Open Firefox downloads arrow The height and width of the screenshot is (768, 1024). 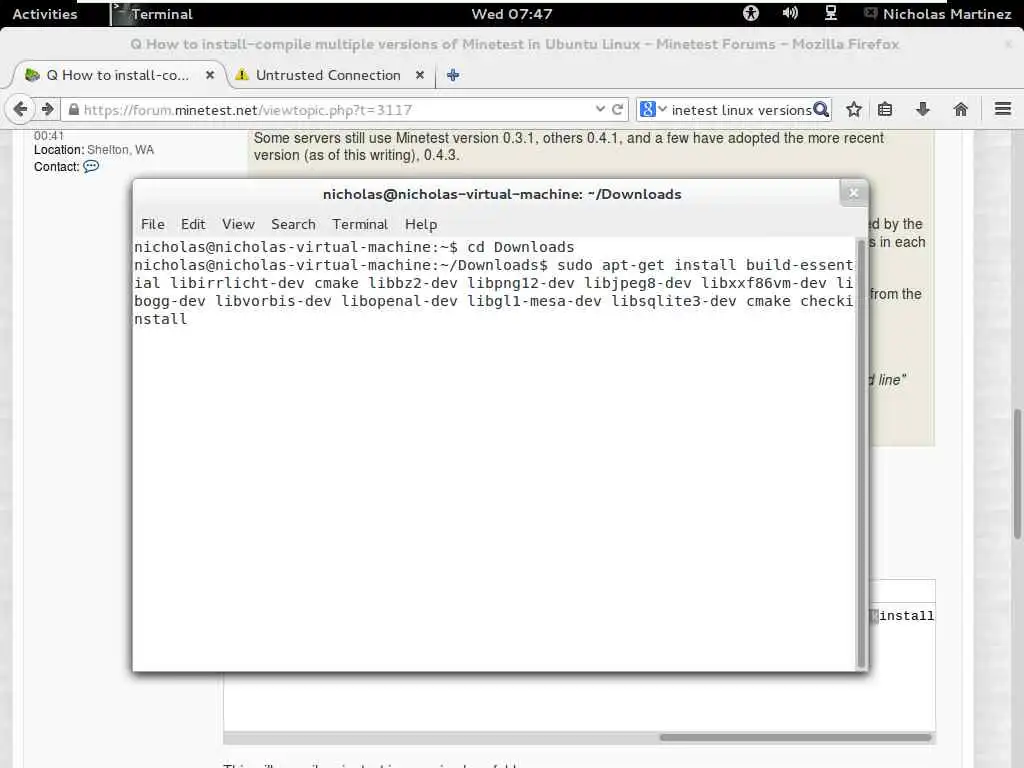pyautogui.click(x=923, y=109)
